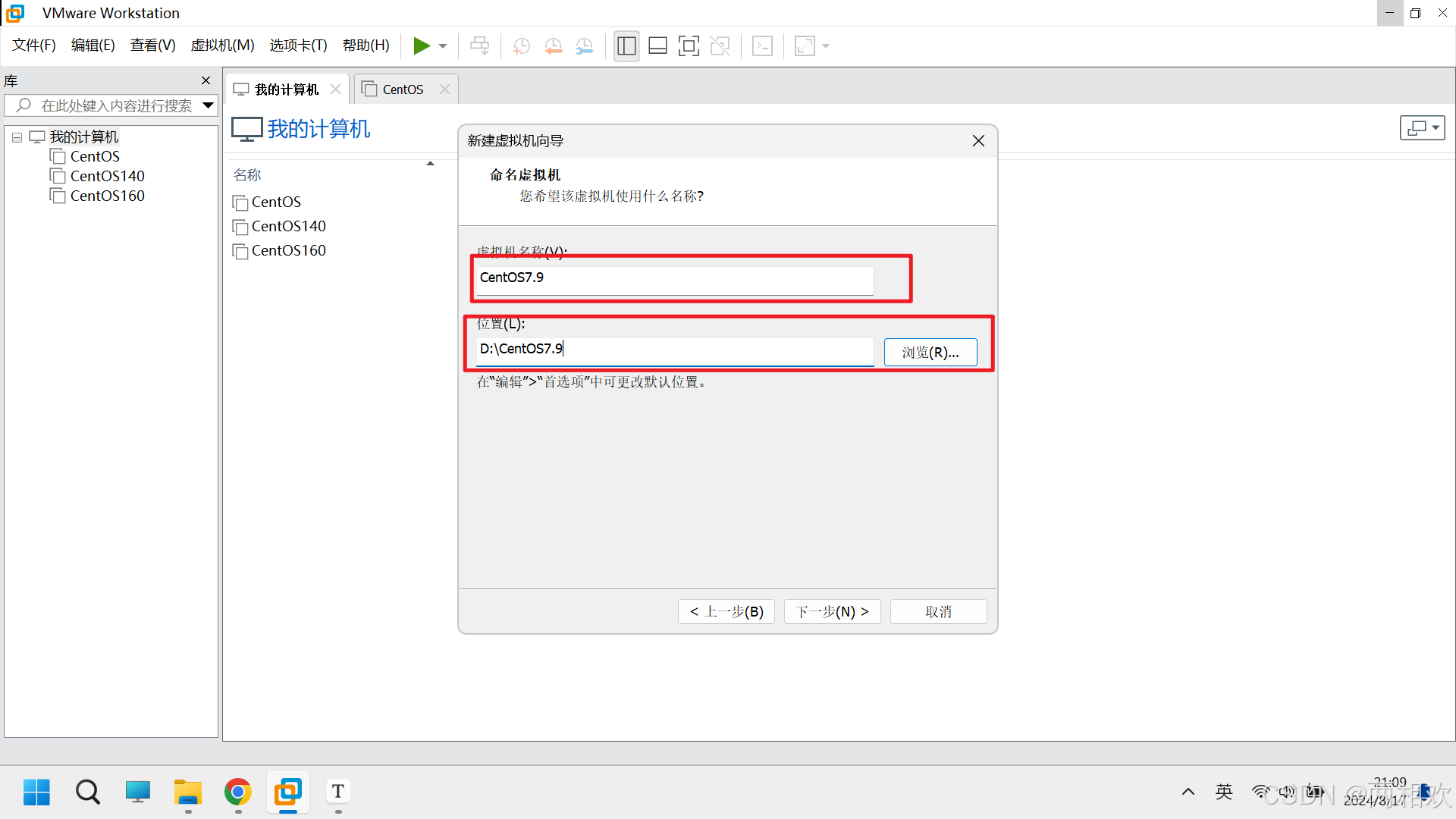Click the 下一步(N) > button
This screenshot has width=1456, height=819.
tap(832, 612)
